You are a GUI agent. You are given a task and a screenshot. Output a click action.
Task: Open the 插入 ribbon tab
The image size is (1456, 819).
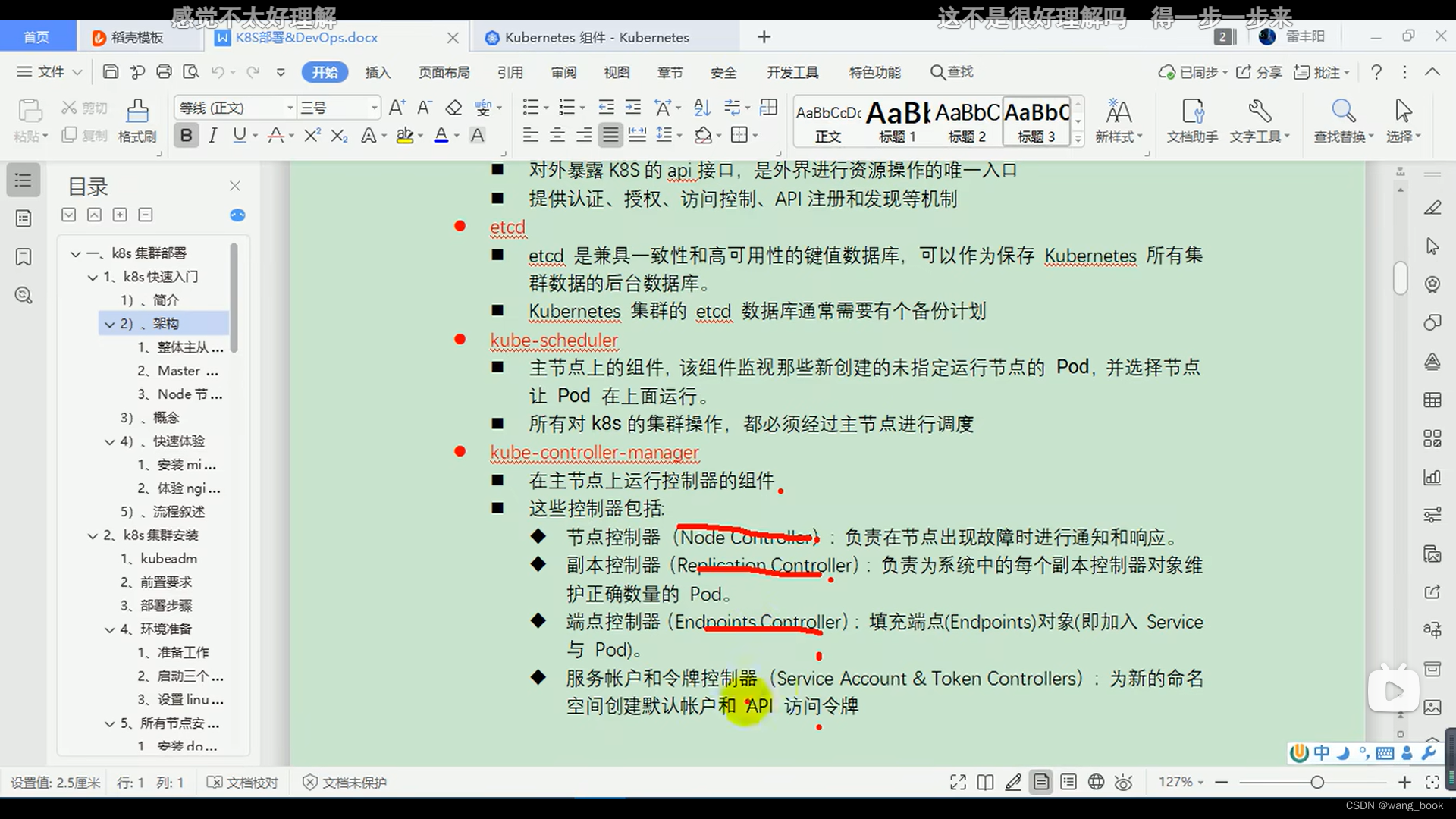378,72
